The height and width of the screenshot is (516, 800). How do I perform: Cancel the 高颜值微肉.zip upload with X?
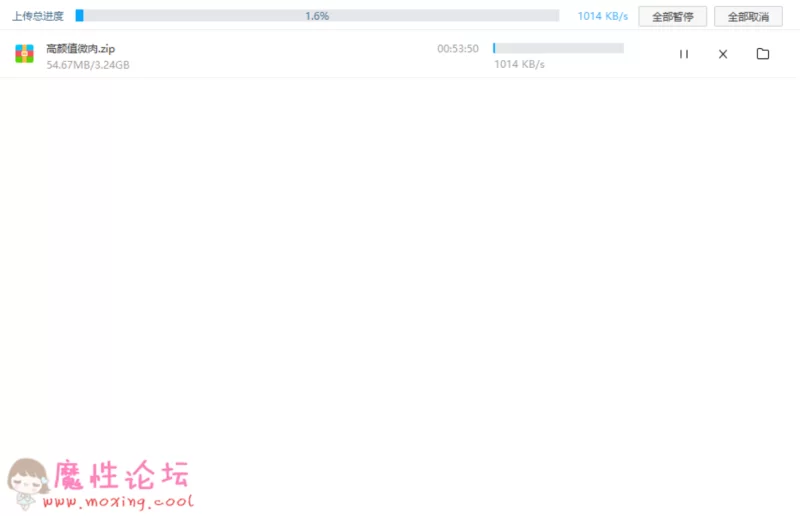click(x=723, y=54)
